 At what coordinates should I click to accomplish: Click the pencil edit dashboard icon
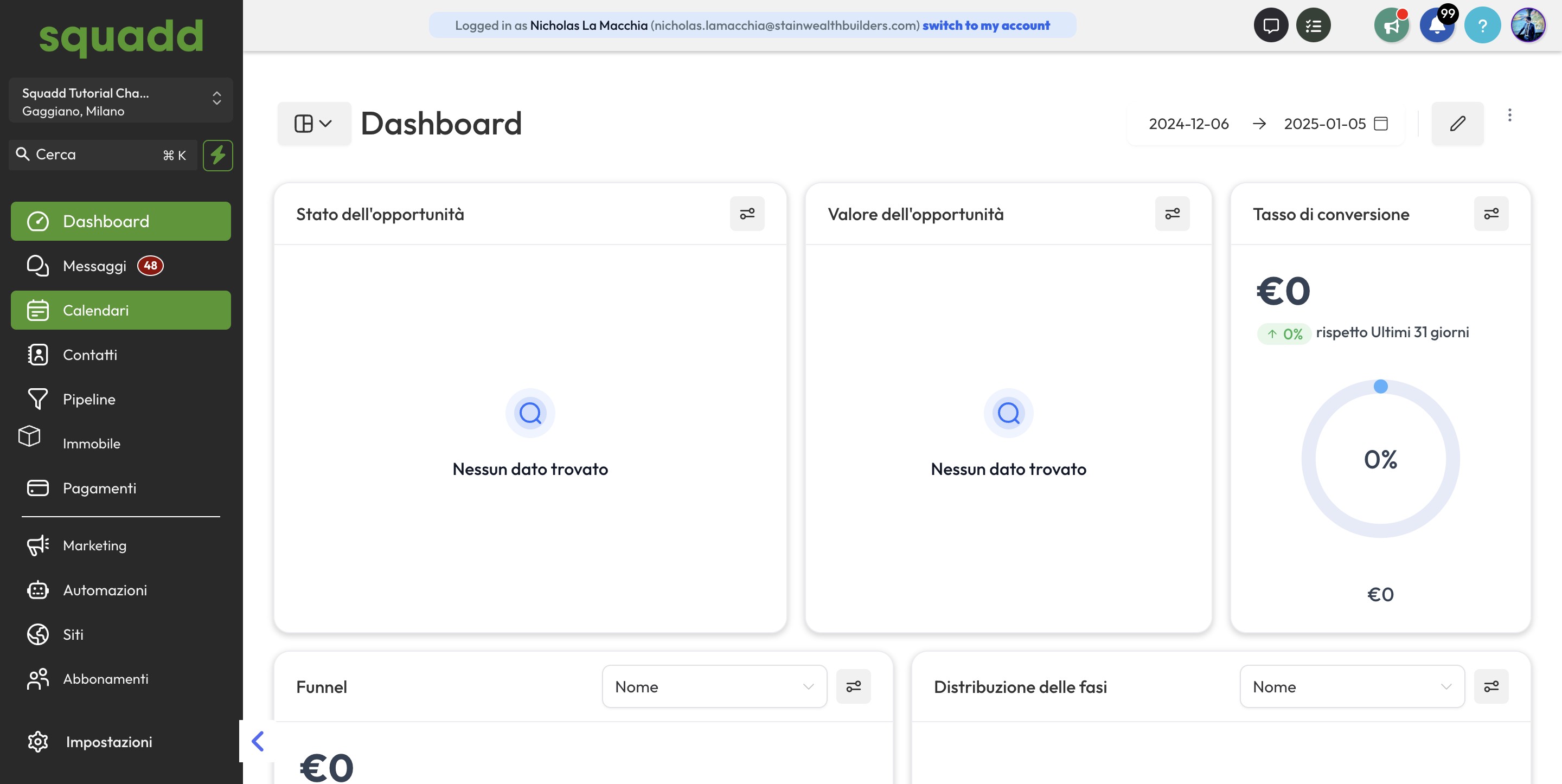pos(1457,124)
